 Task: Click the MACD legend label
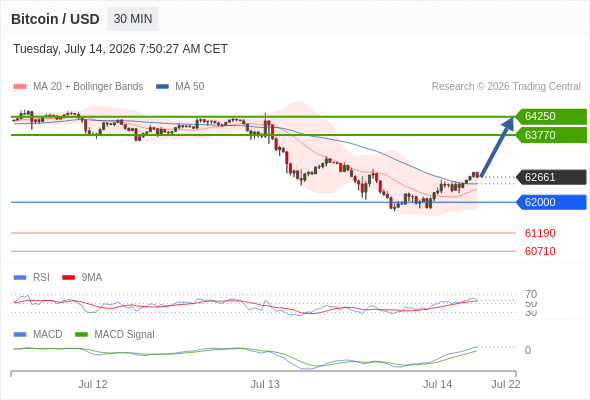48,334
